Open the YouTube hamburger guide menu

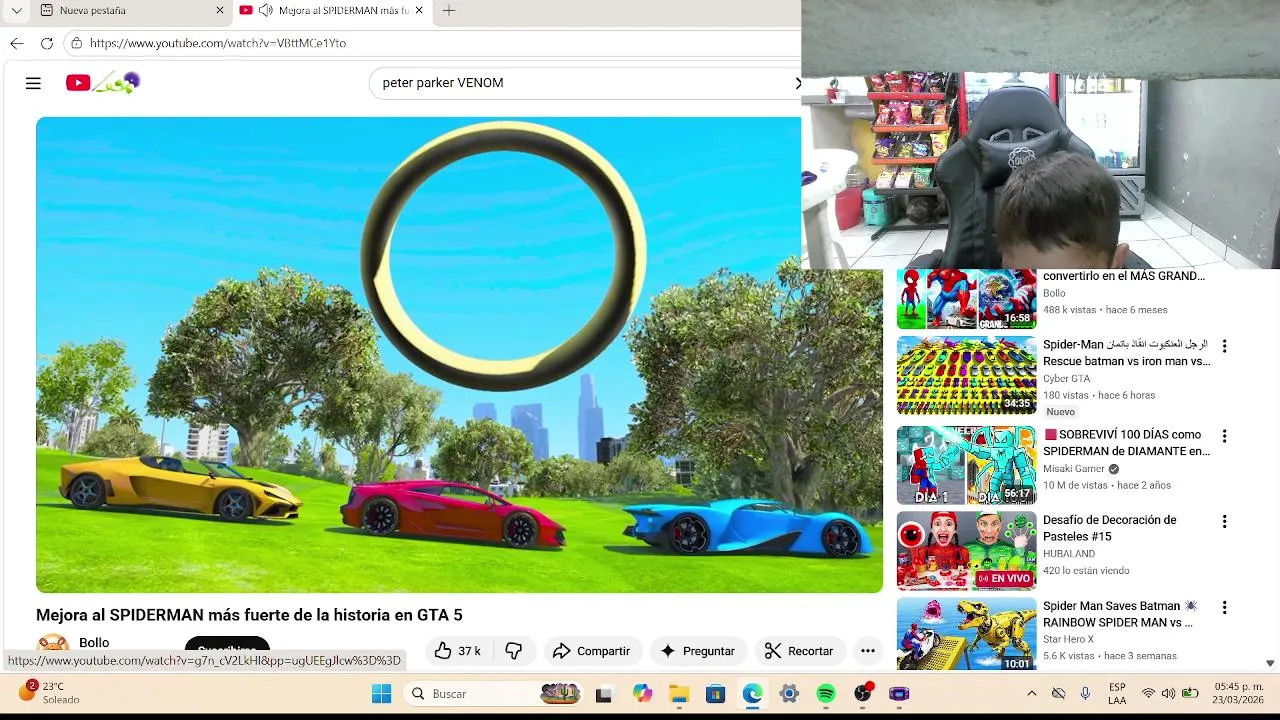(33, 83)
